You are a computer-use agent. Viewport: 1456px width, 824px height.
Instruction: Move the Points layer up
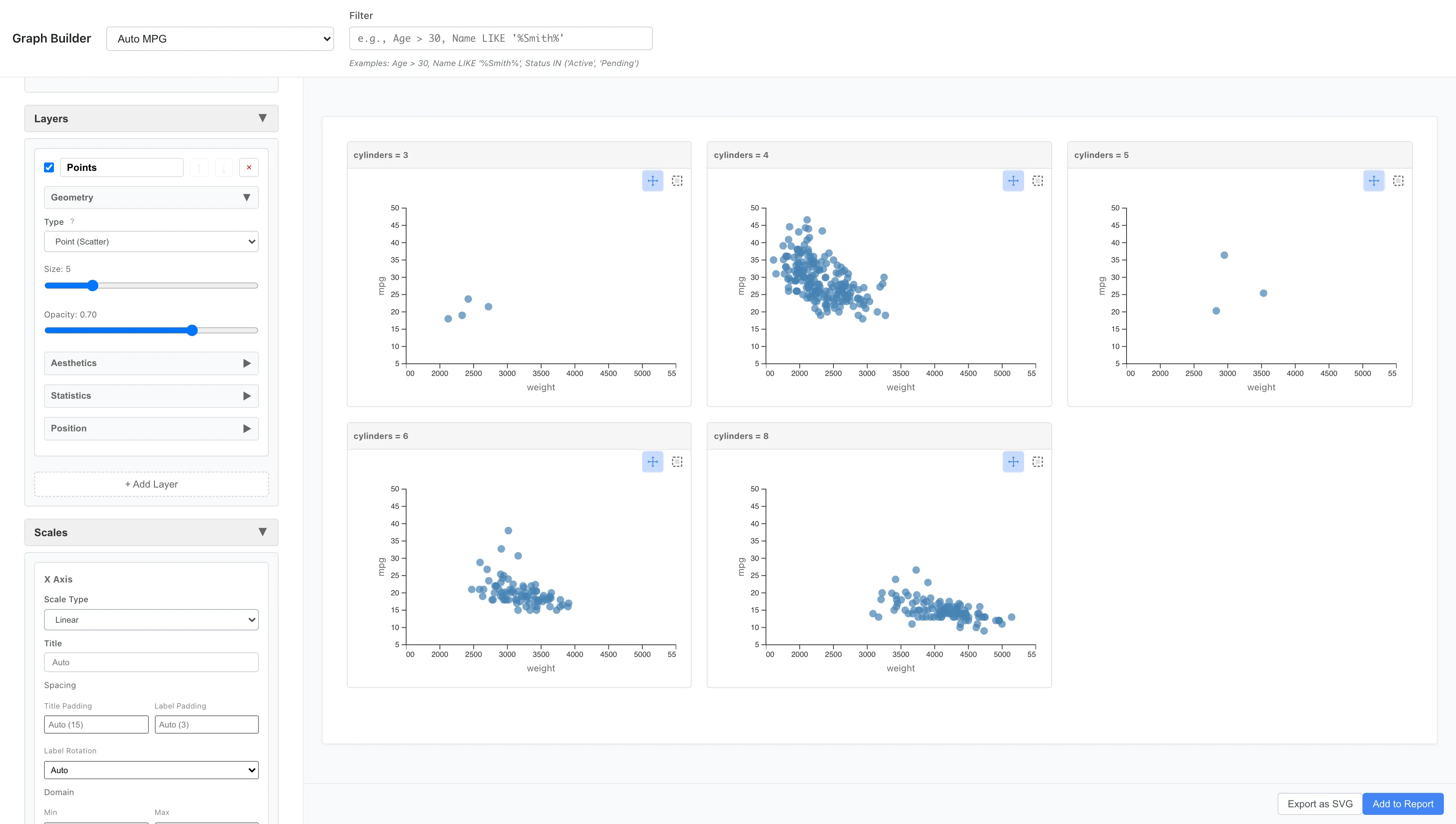[199, 167]
